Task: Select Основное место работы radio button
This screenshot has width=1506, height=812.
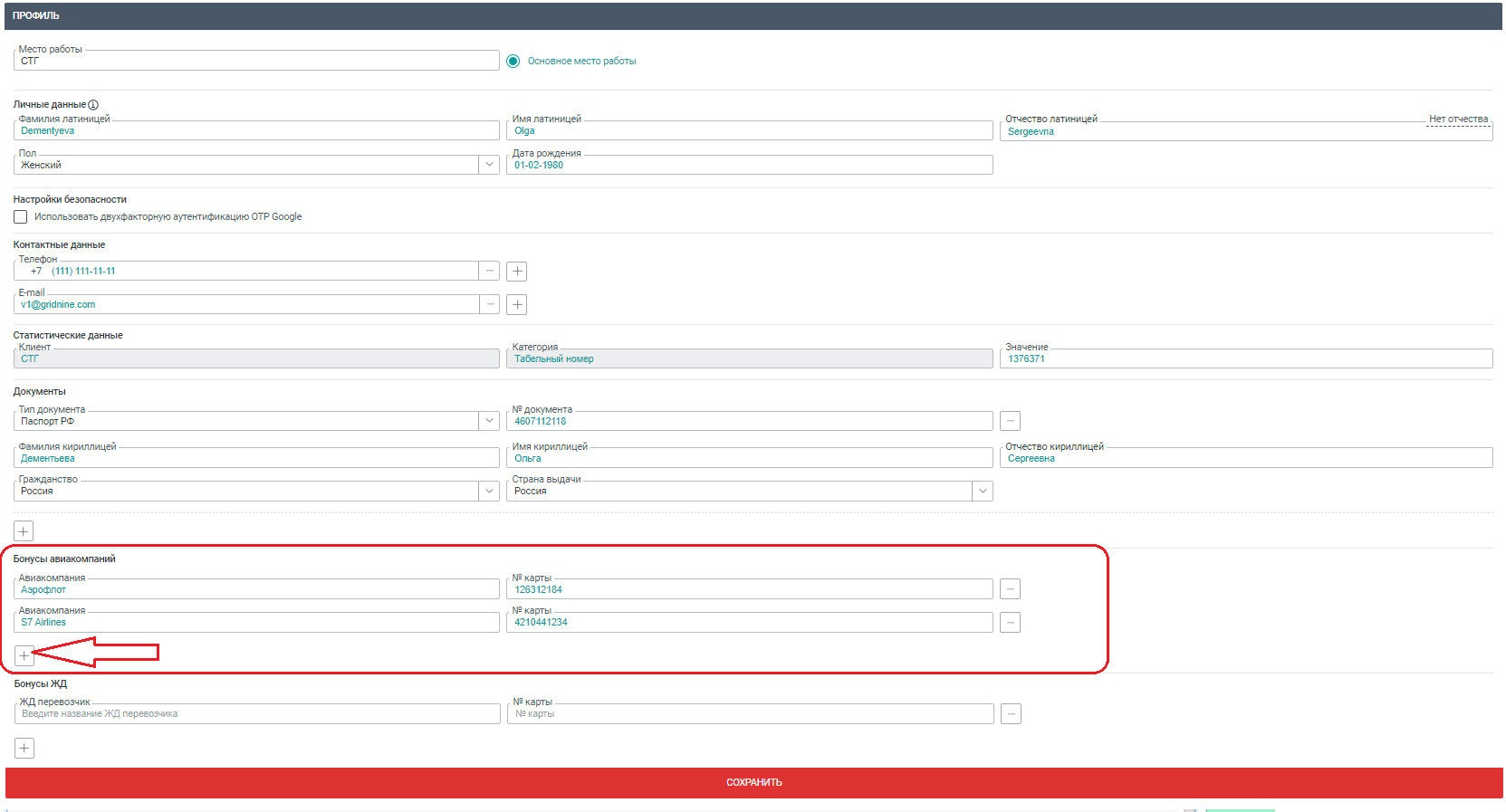Action: point(513,62)
